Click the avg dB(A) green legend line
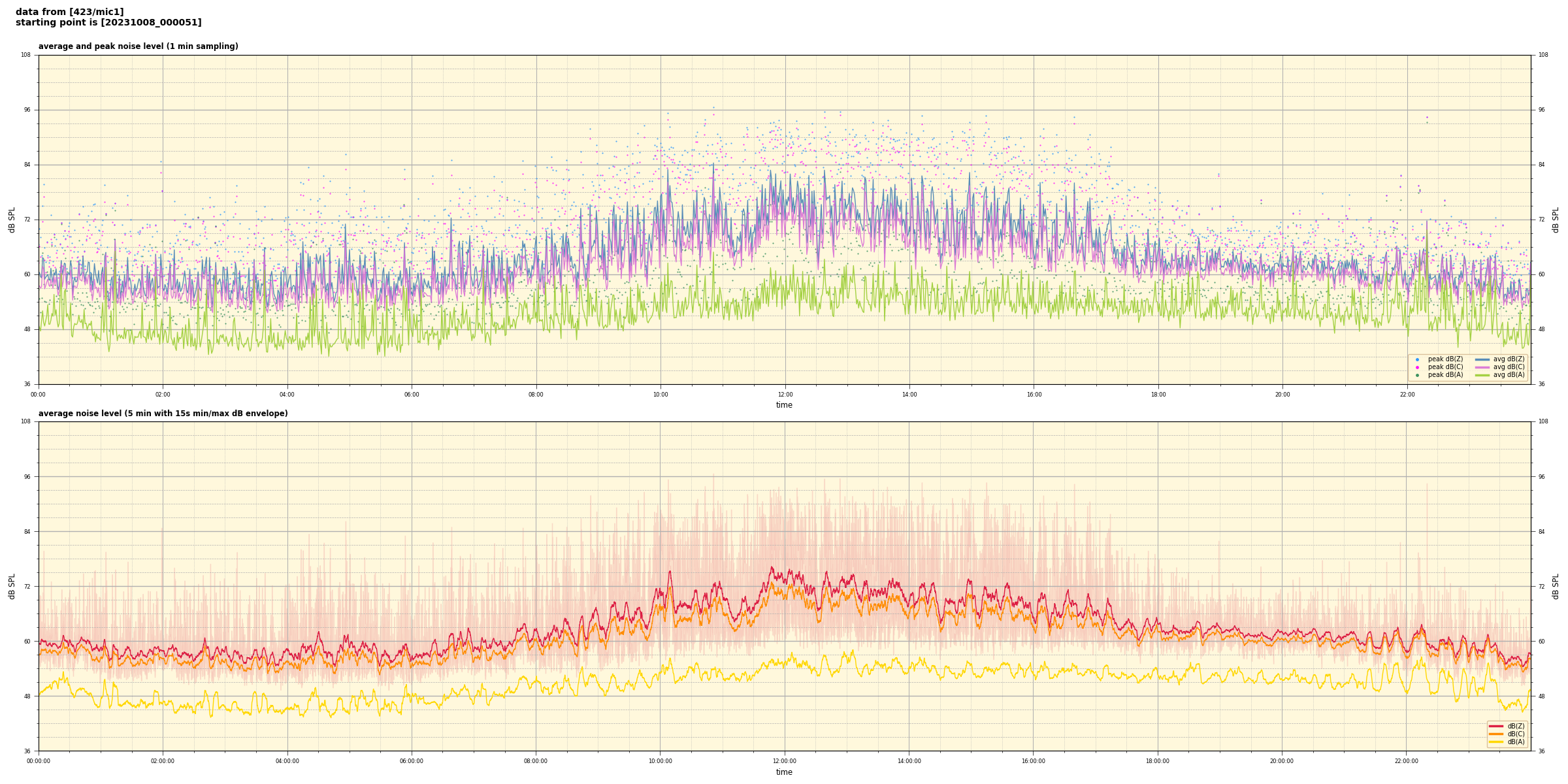 (1482, 375)
